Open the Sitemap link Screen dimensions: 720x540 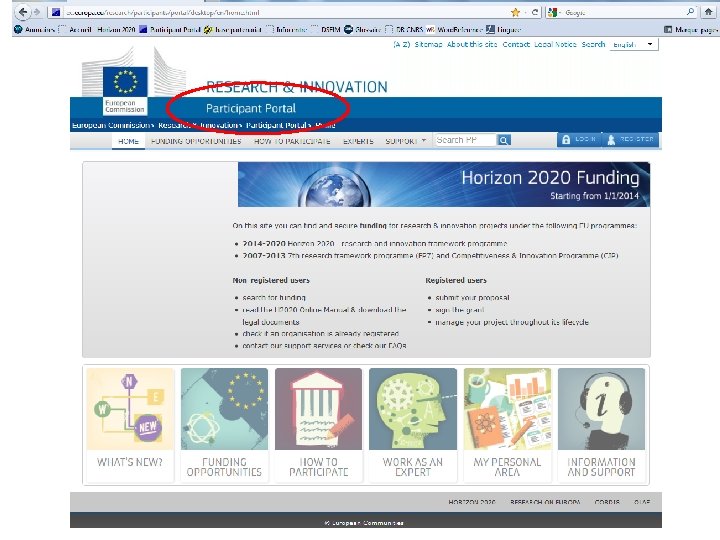(428, 45)
